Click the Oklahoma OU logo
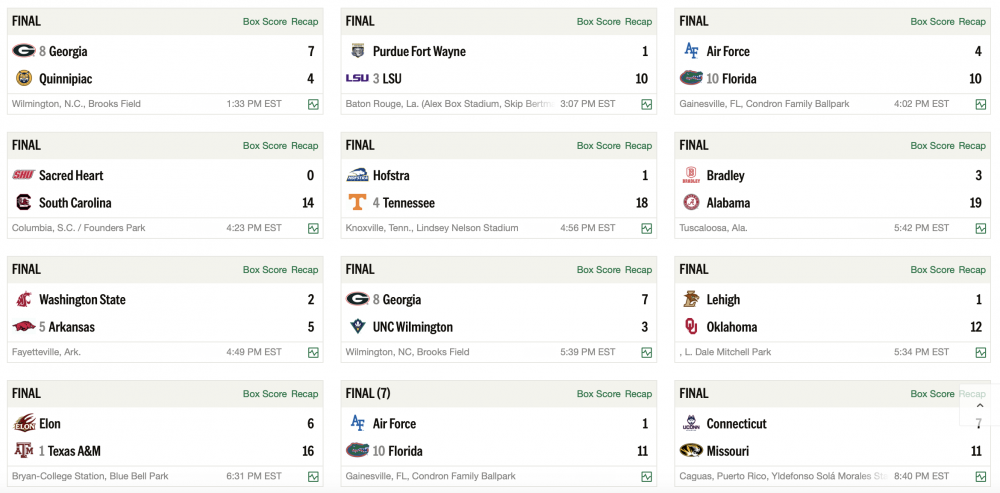 pos(691,326)
